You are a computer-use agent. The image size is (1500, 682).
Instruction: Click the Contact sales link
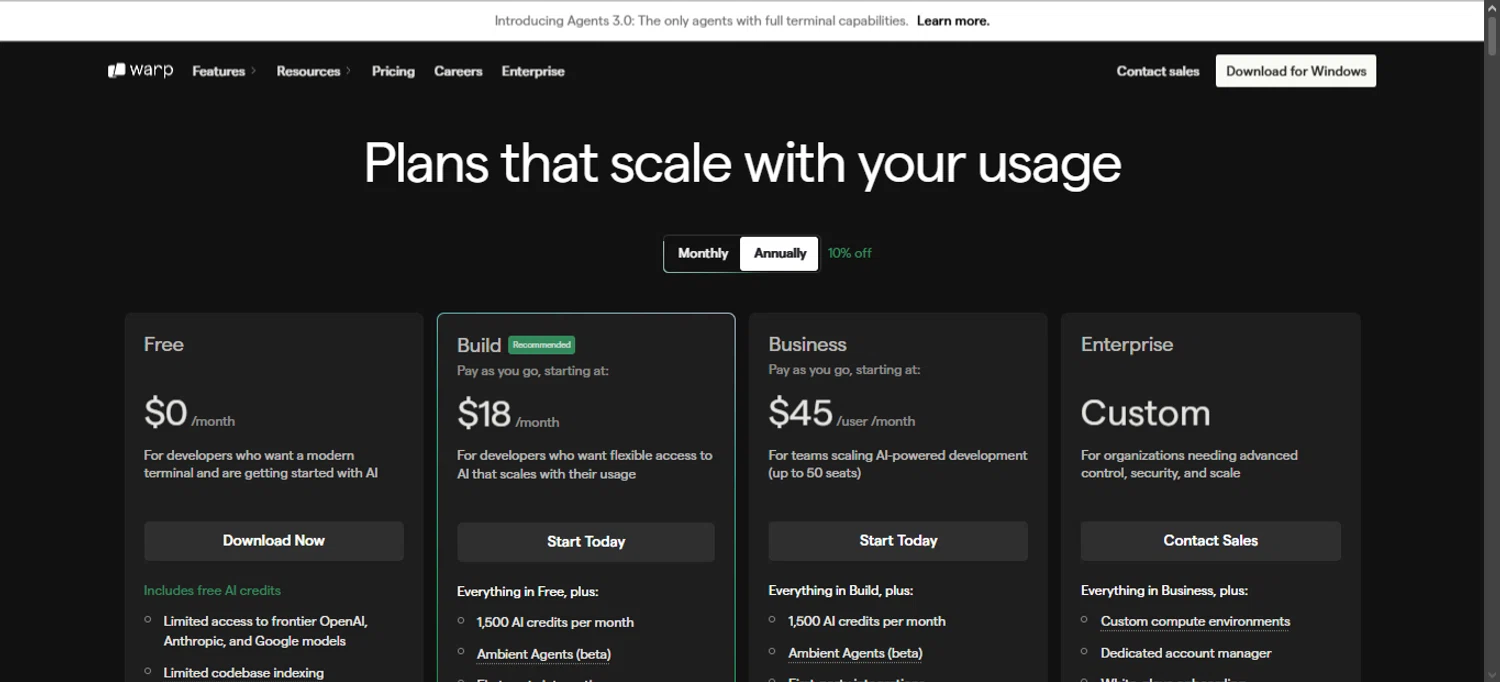pyautogui.click(x=1158, y=71)
